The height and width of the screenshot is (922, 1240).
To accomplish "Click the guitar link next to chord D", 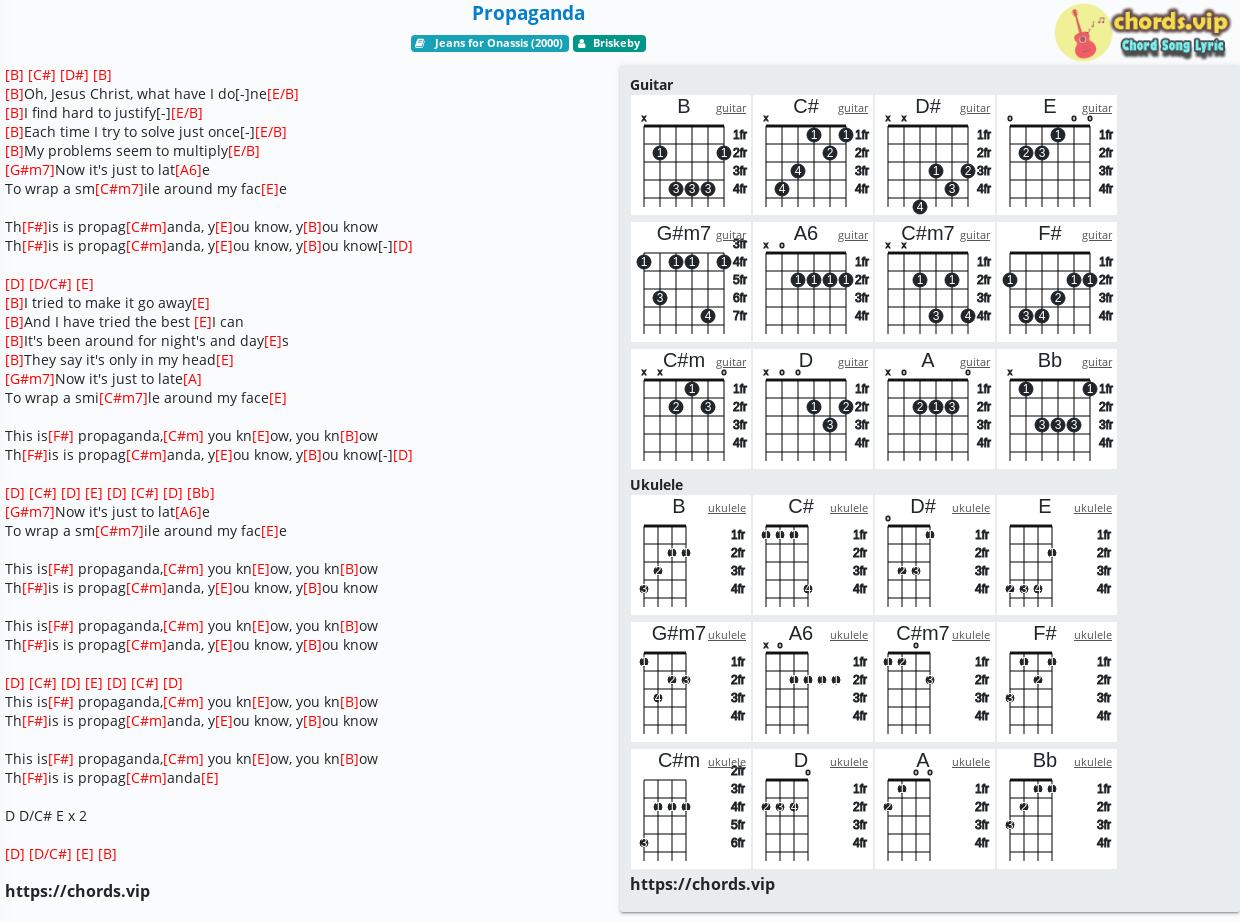I will point(853,362).
